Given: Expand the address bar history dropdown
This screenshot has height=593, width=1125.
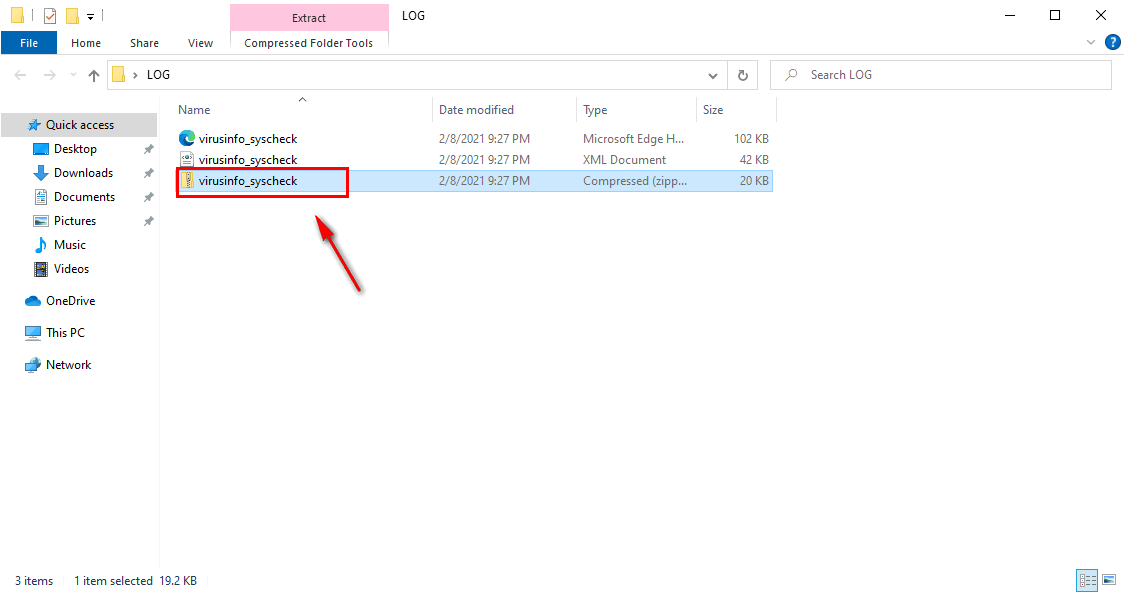Looking at the screenshot, I should tap(712, 75).
